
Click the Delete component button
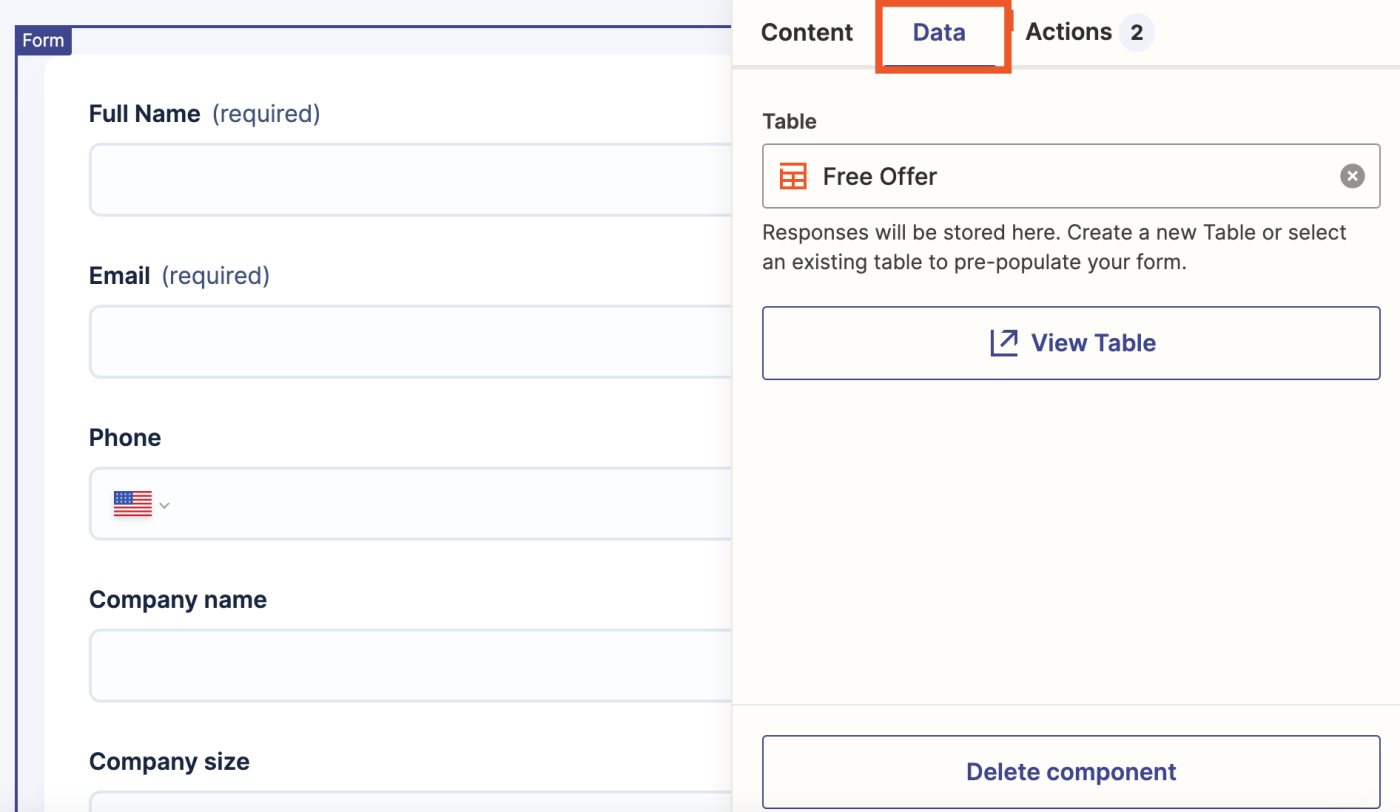(x=1070, y=772)
